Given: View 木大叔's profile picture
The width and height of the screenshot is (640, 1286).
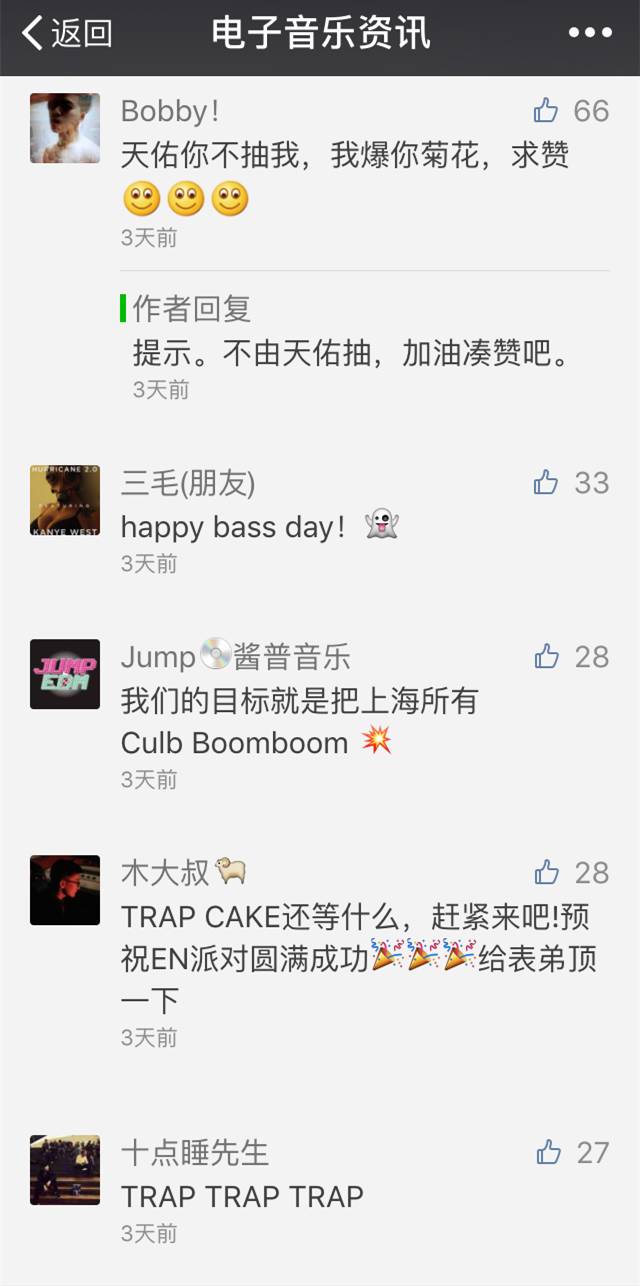Looking at the screenshot, I should coord(65,890).
